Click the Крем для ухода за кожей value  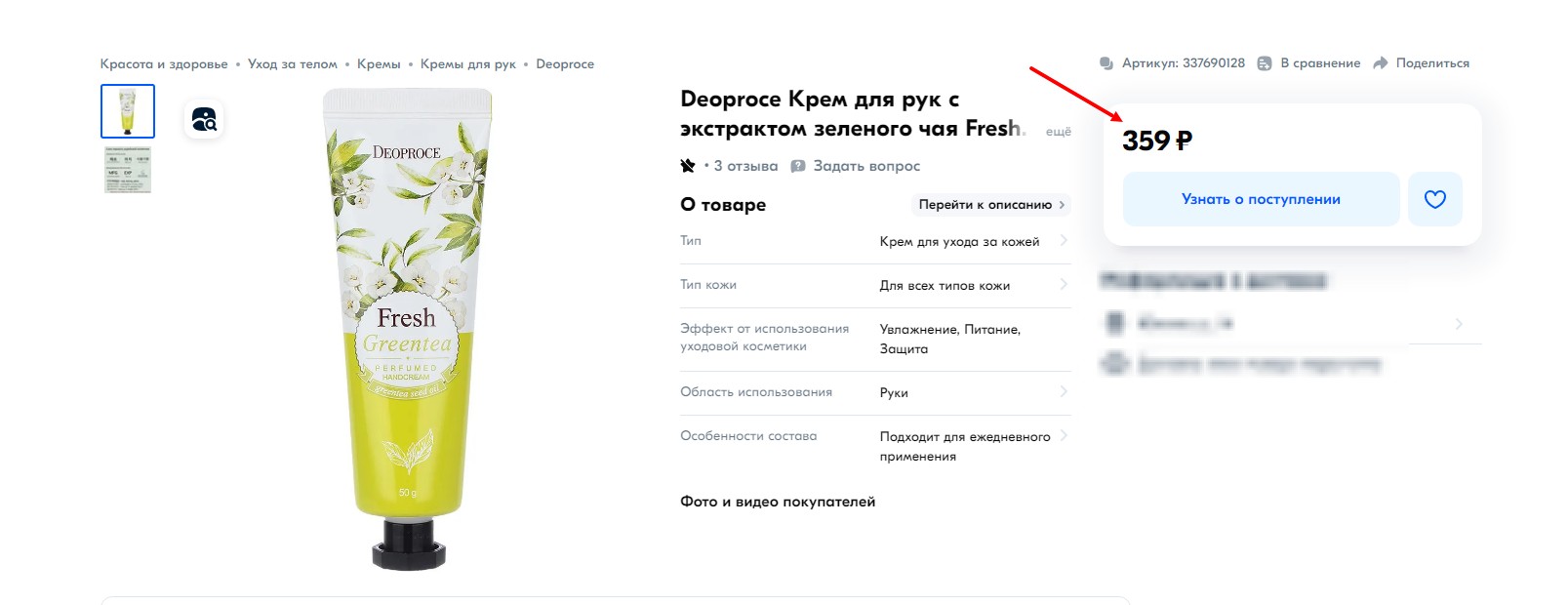[959, 242]
